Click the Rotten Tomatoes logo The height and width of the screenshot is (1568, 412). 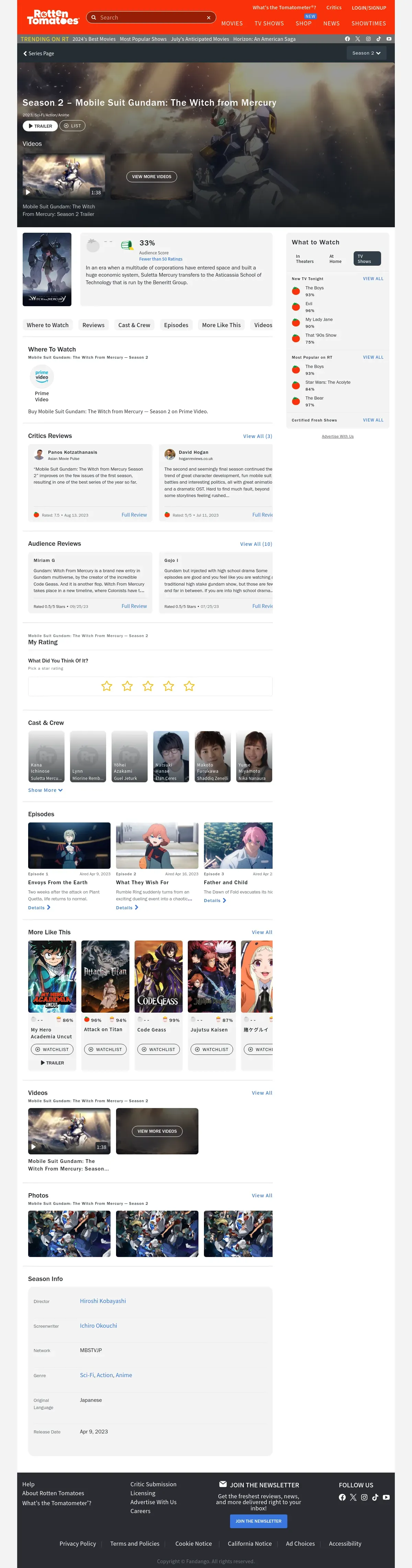point(53,17)
